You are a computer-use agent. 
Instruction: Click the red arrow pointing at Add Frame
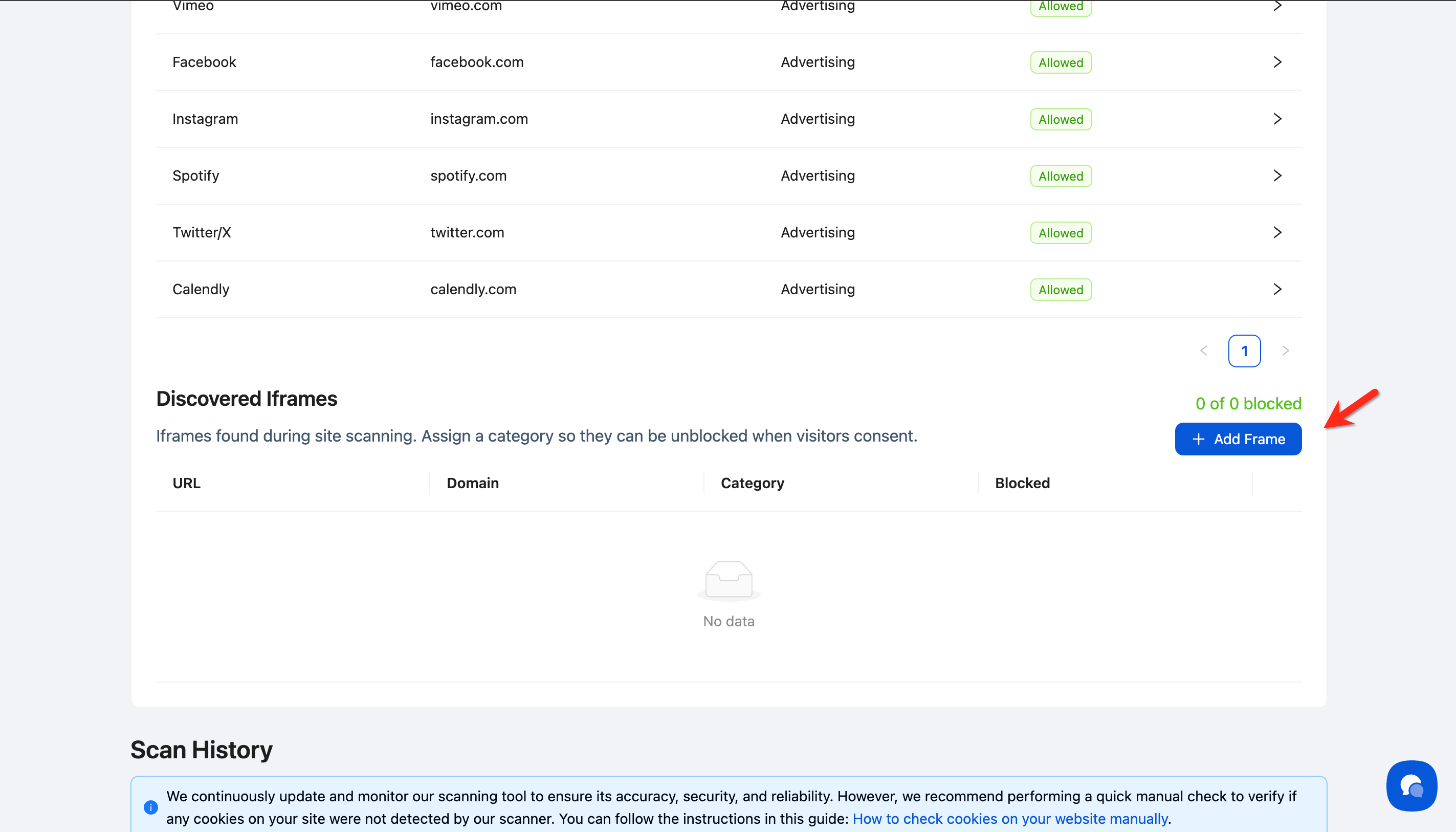[1352, 410]
